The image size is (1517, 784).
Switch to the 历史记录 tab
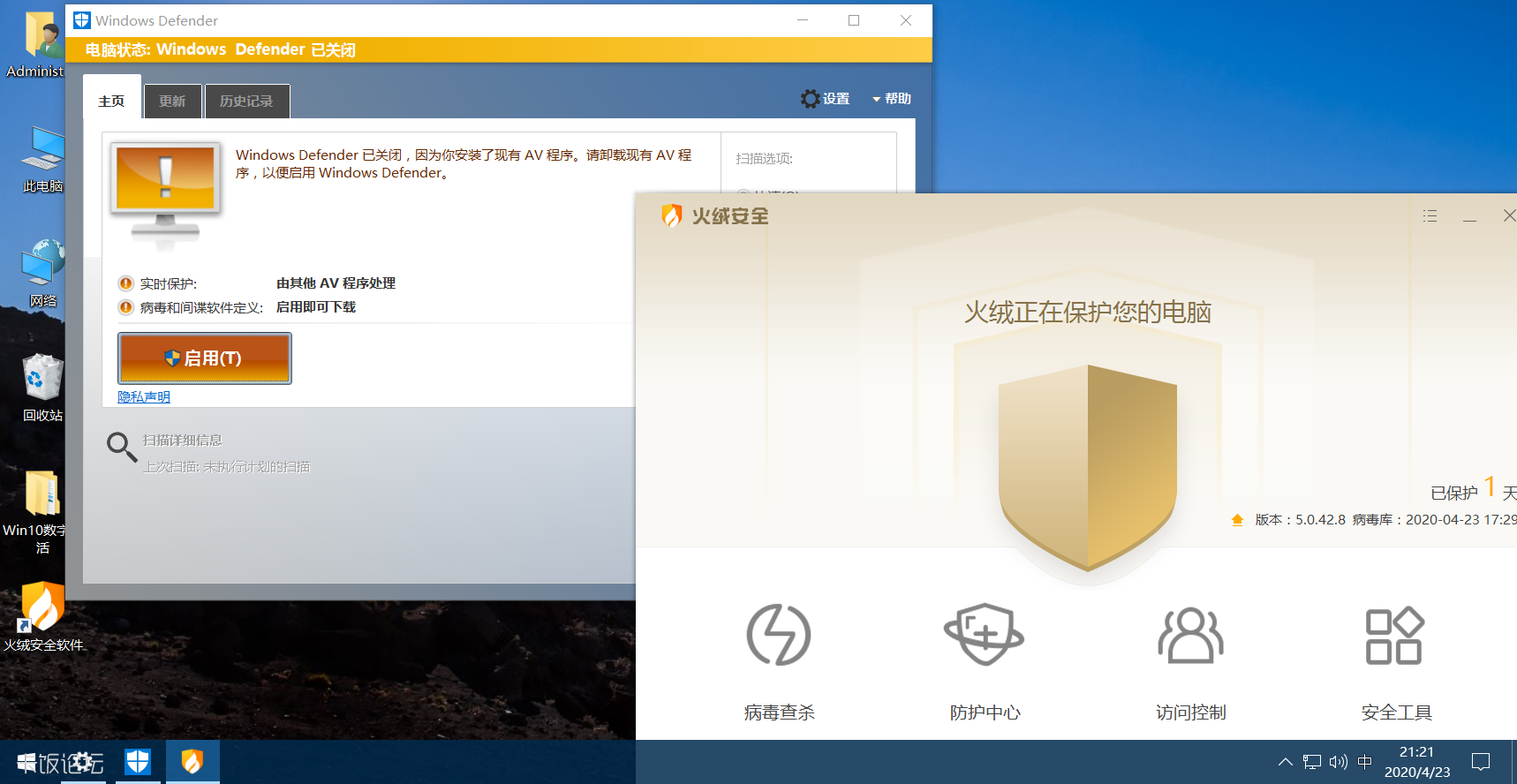[247, 102]
